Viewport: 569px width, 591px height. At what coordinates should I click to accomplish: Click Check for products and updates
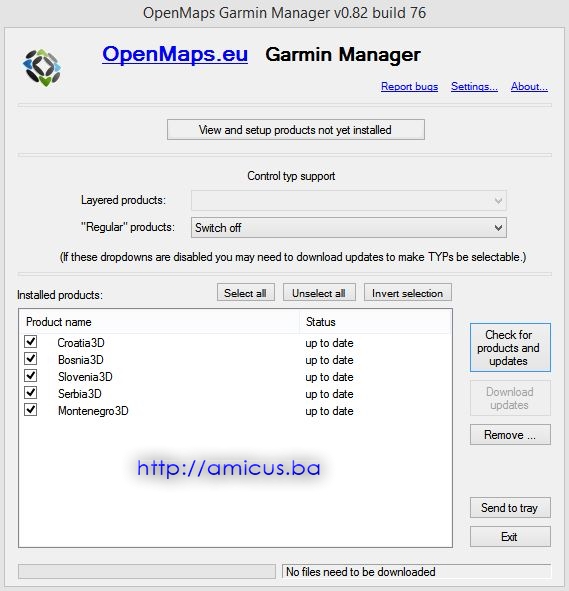(510, 348)
